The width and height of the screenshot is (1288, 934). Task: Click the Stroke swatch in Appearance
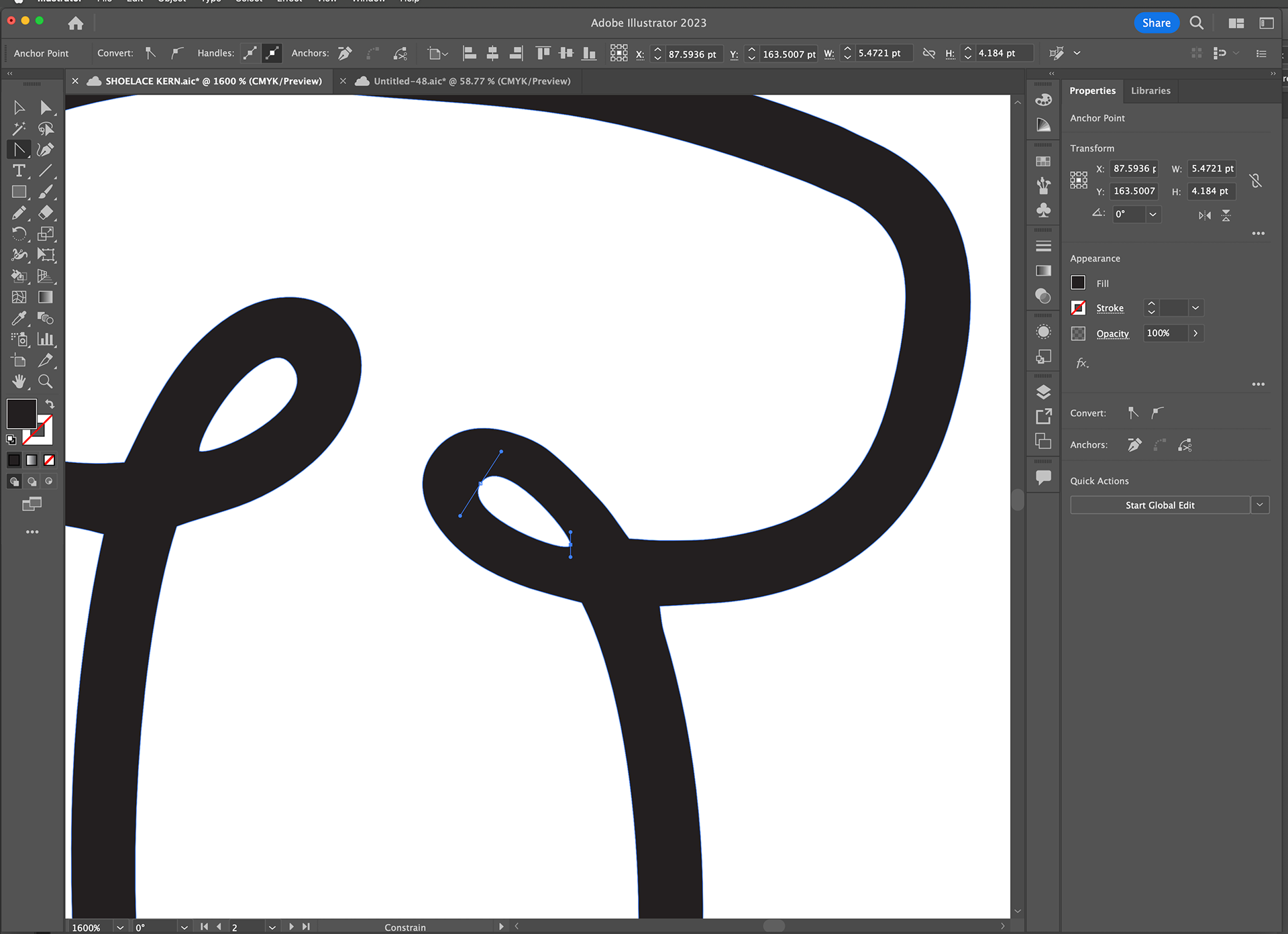[1078, 308]
